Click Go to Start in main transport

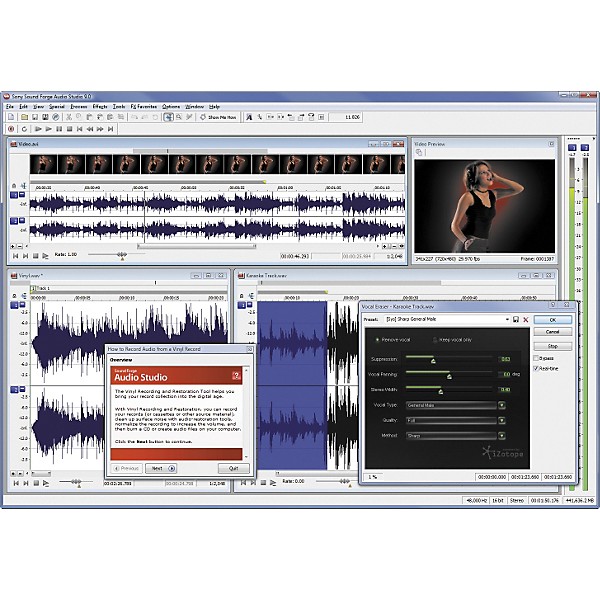[x=80, y=129]
